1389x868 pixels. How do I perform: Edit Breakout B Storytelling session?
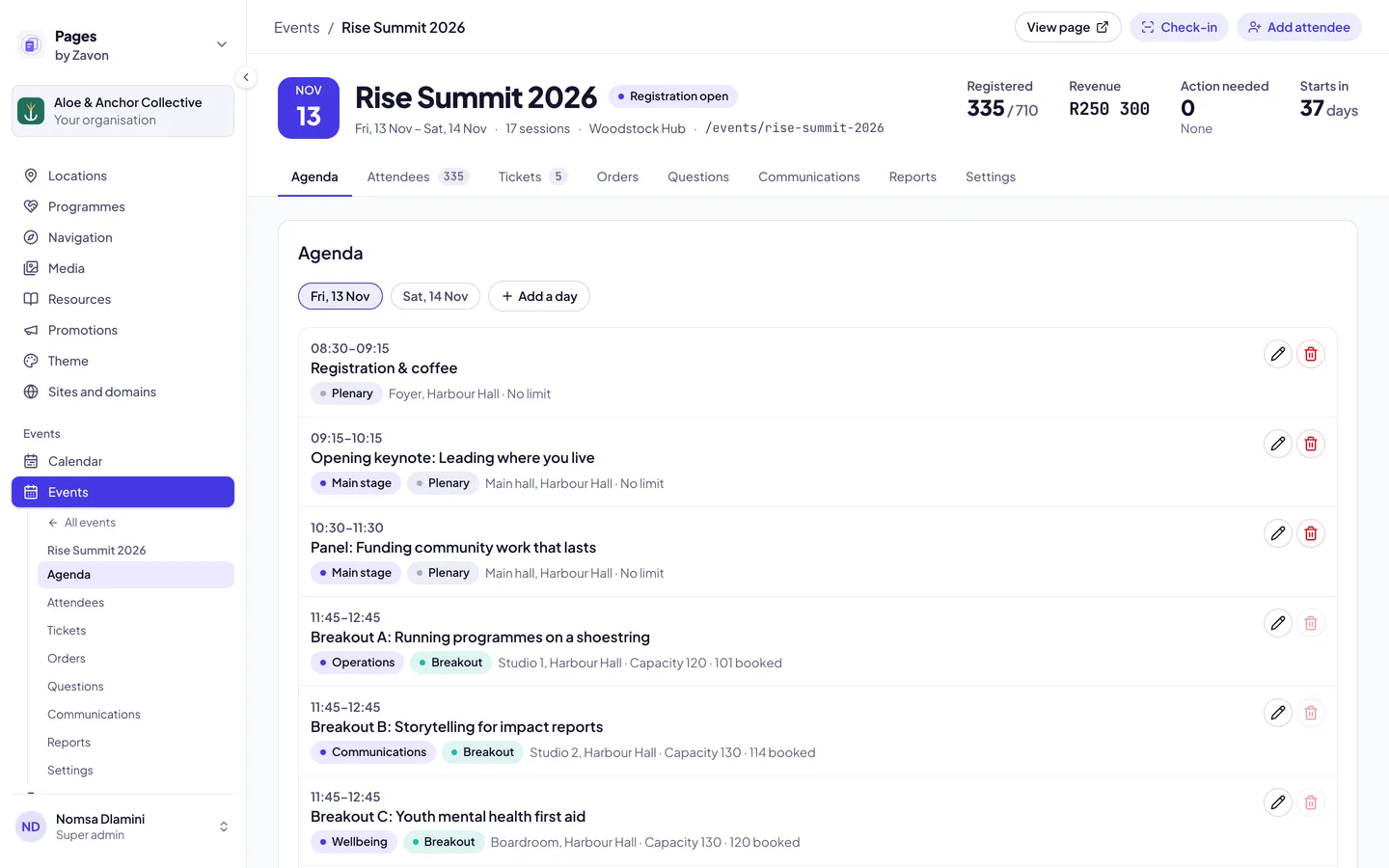1278,713
